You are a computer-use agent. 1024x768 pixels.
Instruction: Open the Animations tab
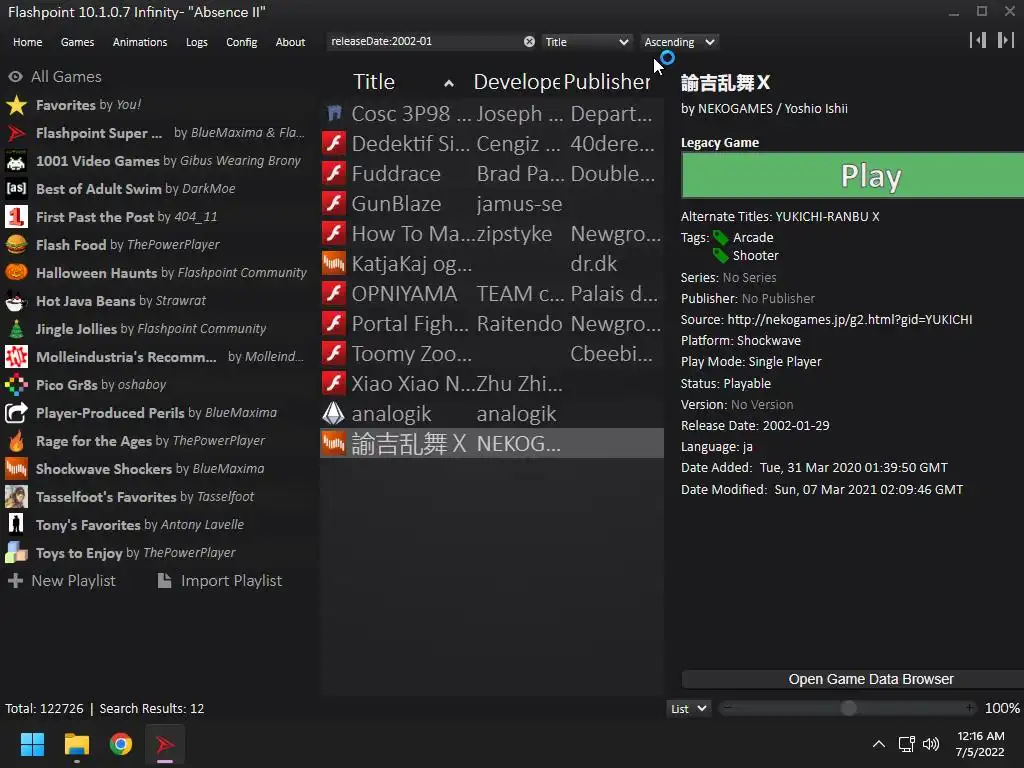coord(140,42)
